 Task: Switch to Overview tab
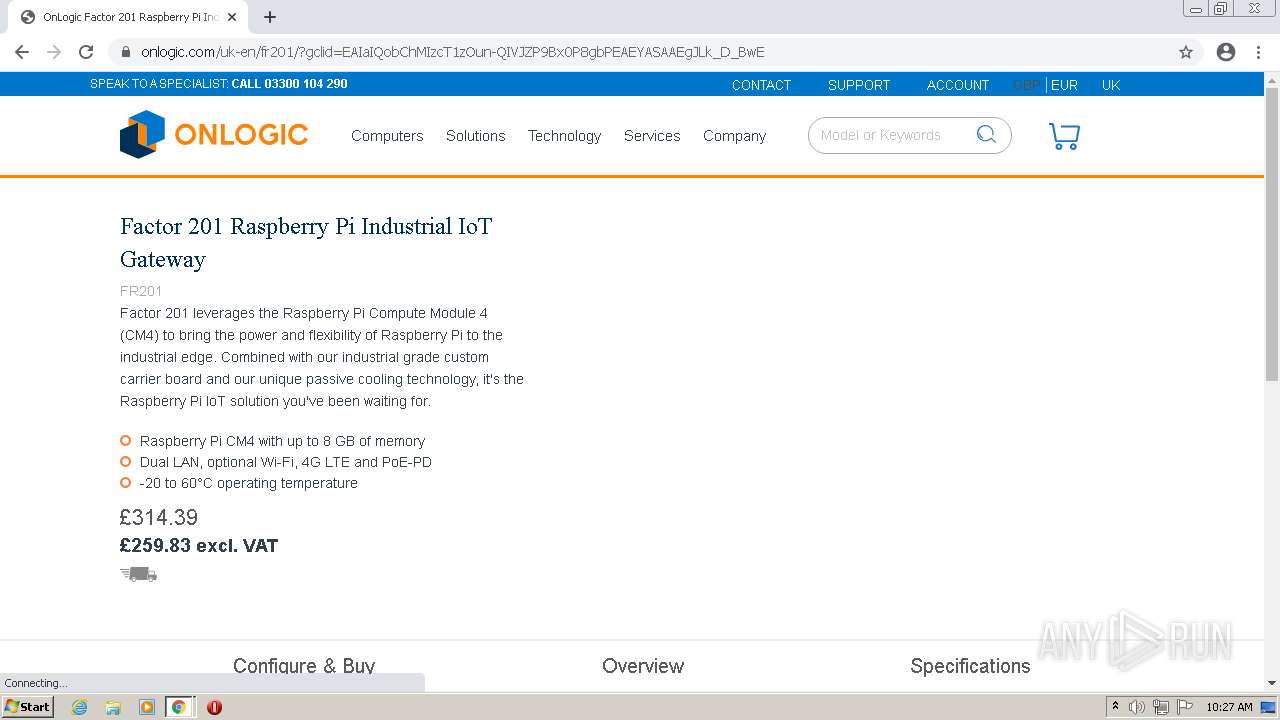[x=643, y=666]
